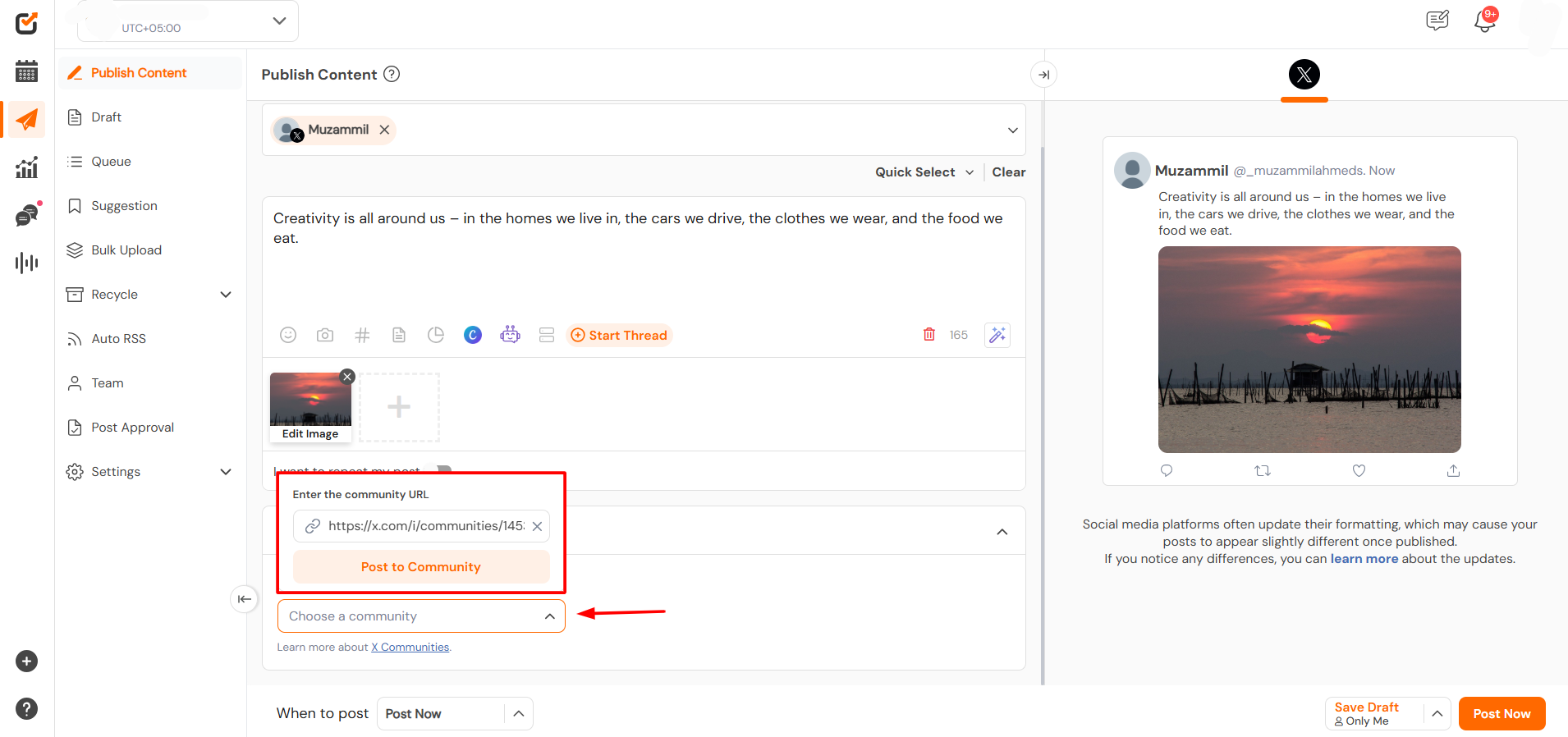
Task: Add another image via plus tile
Action: (x=399, y=407)
